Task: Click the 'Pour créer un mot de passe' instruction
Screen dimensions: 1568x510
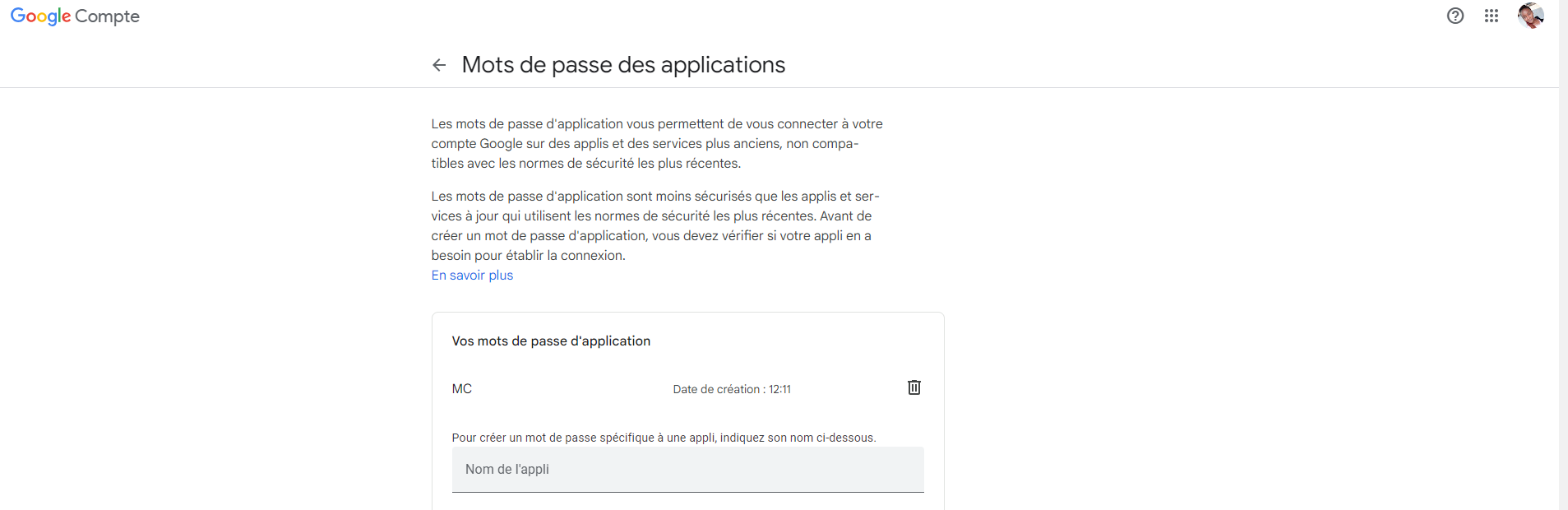Action: [664, 438]
